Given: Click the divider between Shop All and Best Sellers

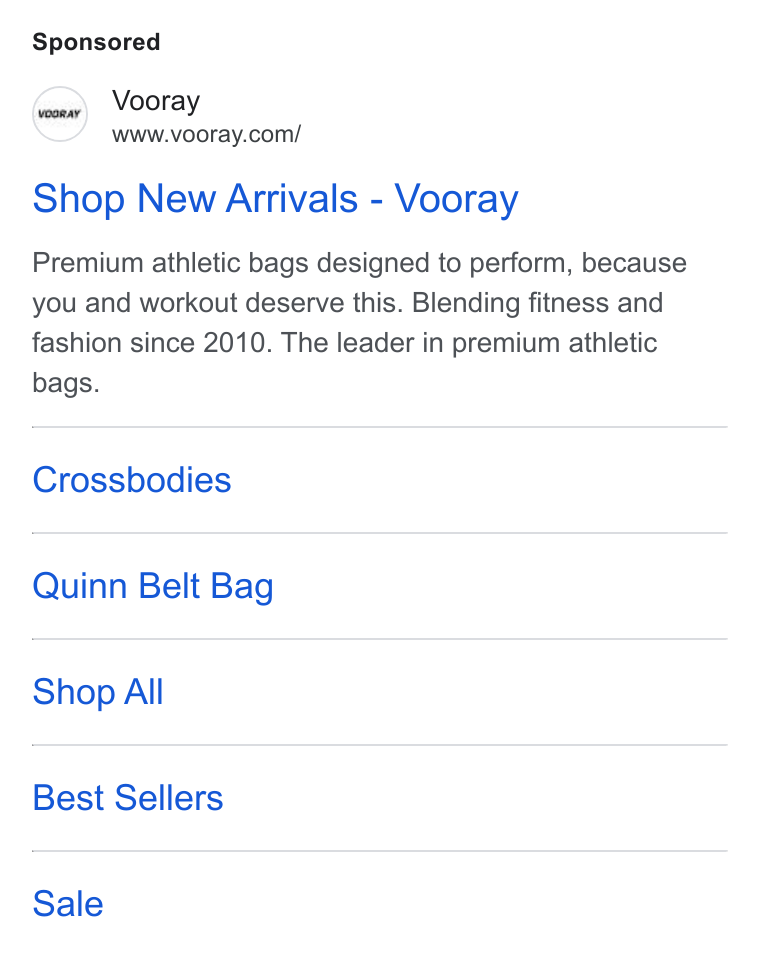Looking at the screenshot, I should (380, 745).
